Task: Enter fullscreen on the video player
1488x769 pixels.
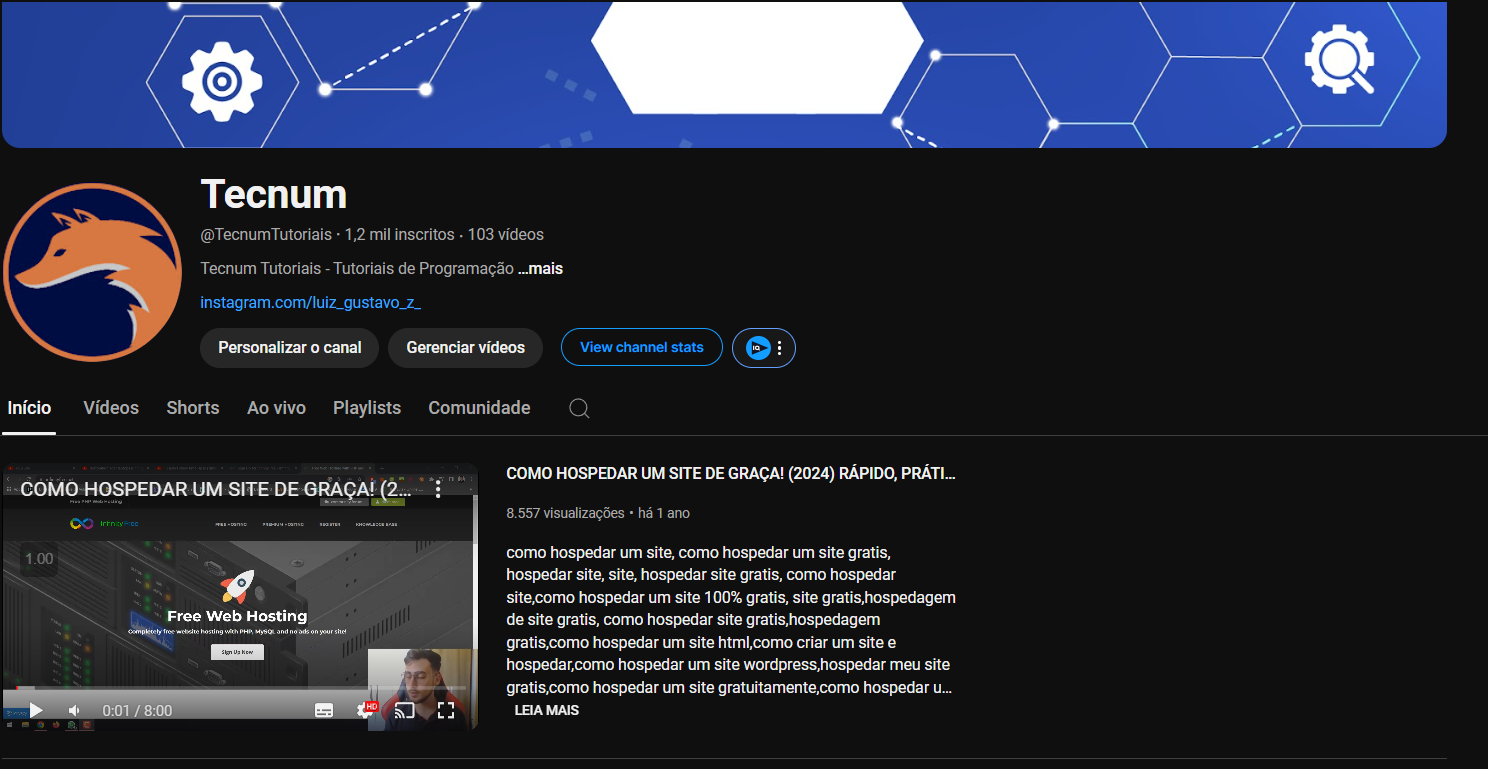Action: click(x=446, y=710)
